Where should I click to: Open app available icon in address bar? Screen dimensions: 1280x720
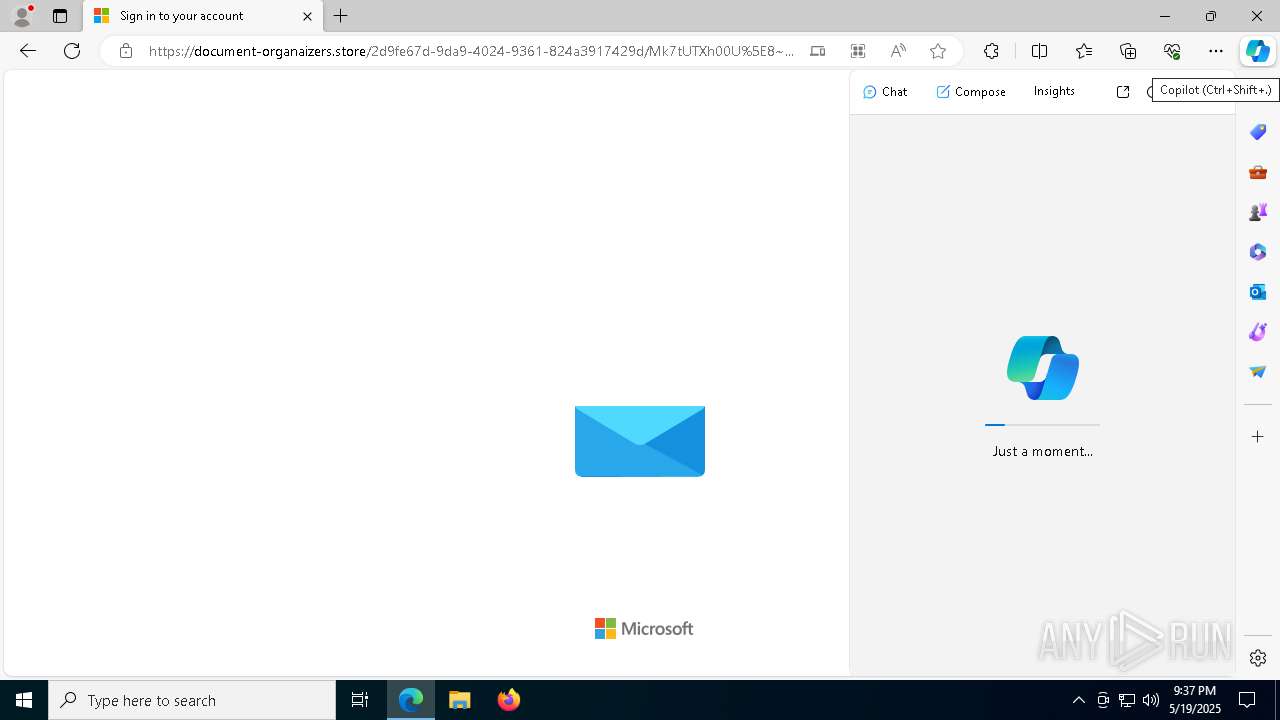[817, 51]
